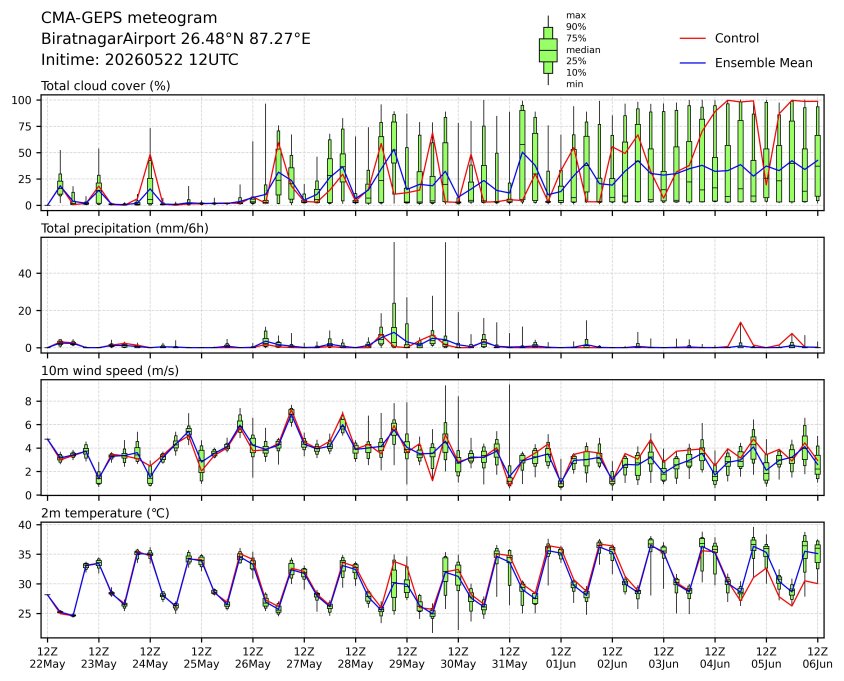Viewport: 844px width, 681px height.
Task: Click the Total cloud cover panel title
Action: click(106, 86)
